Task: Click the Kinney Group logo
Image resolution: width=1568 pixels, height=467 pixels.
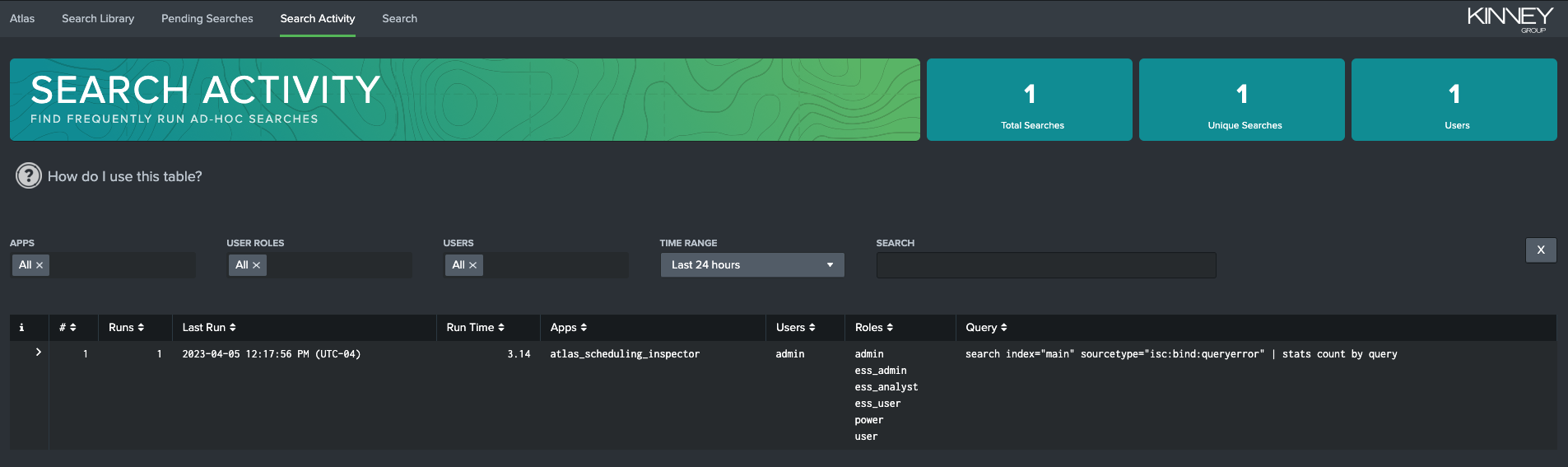Action: point(1510,19)
